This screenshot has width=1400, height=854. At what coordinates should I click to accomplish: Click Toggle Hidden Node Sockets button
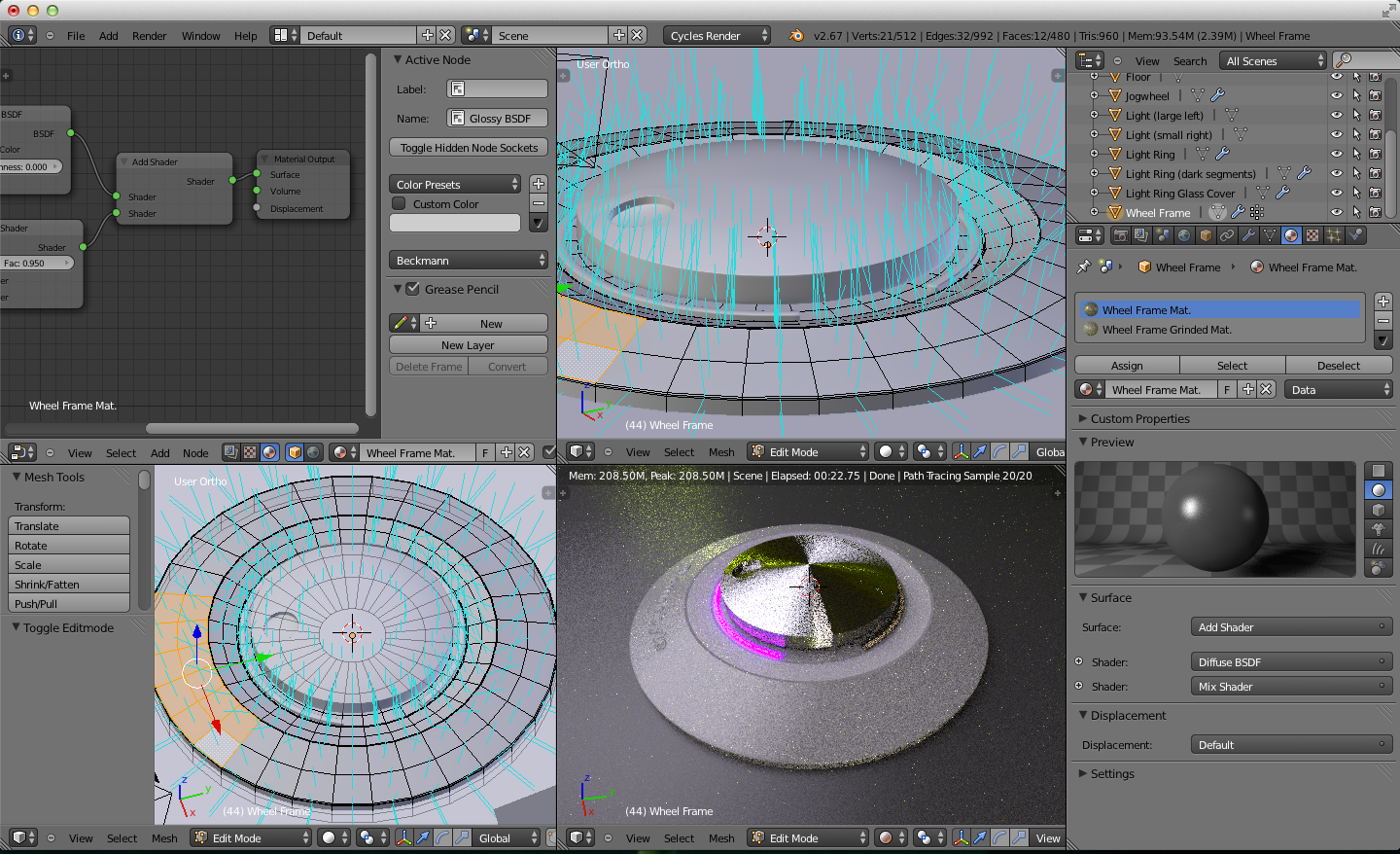tap(469, 148)
